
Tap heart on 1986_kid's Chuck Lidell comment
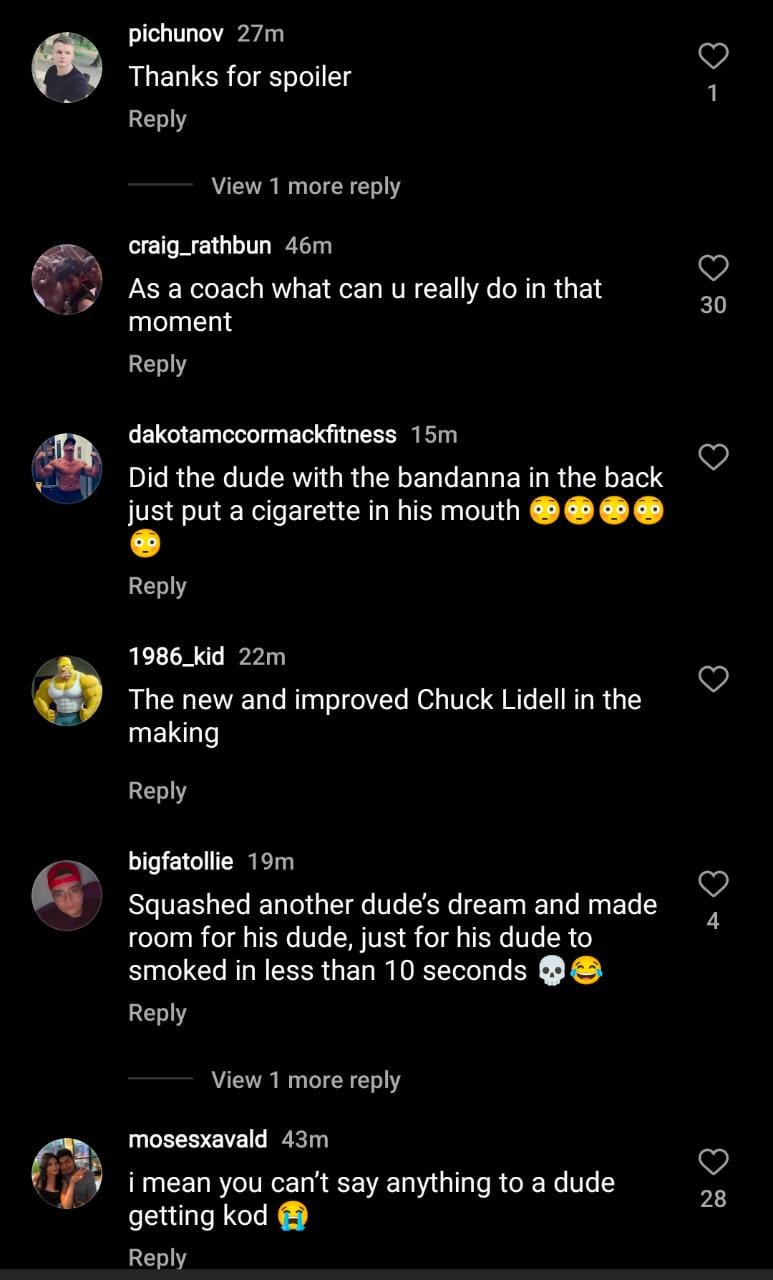click(712, 680)
